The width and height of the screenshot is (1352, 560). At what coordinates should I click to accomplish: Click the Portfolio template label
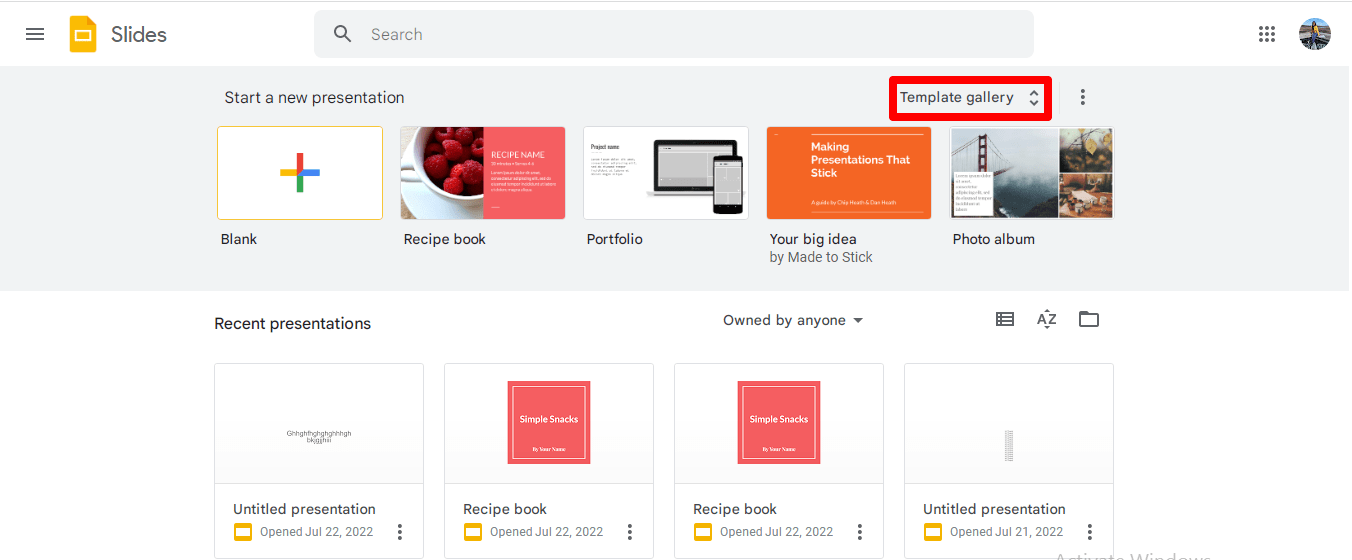click(x=615, y=239)
